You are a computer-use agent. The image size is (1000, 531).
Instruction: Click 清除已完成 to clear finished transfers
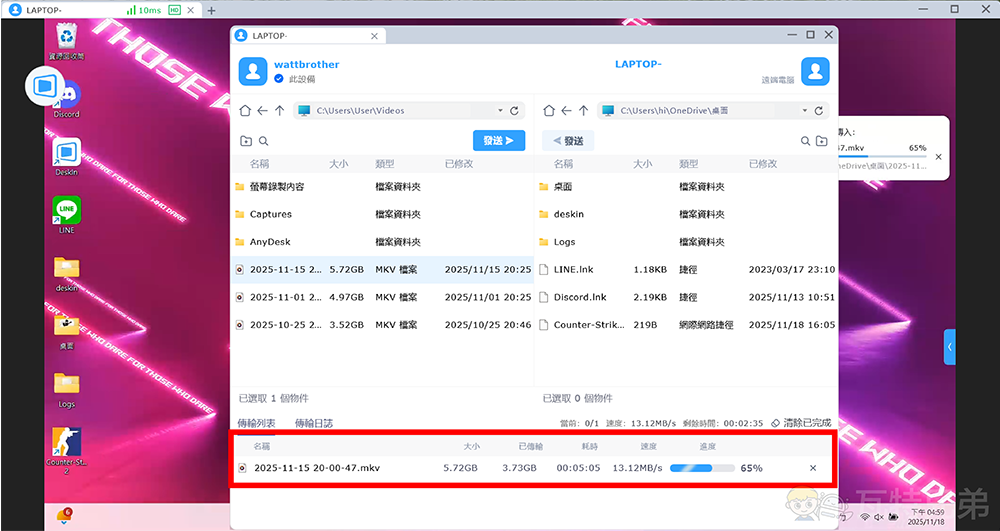pyautogui.click(x=801, y=423)
